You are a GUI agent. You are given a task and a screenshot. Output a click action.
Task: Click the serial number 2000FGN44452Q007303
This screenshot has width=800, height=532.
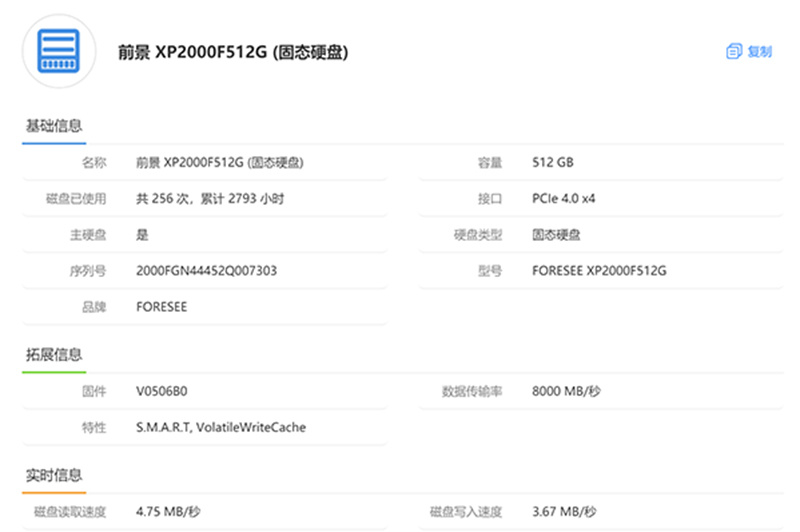pyautogui.click(x=206, y=270)
